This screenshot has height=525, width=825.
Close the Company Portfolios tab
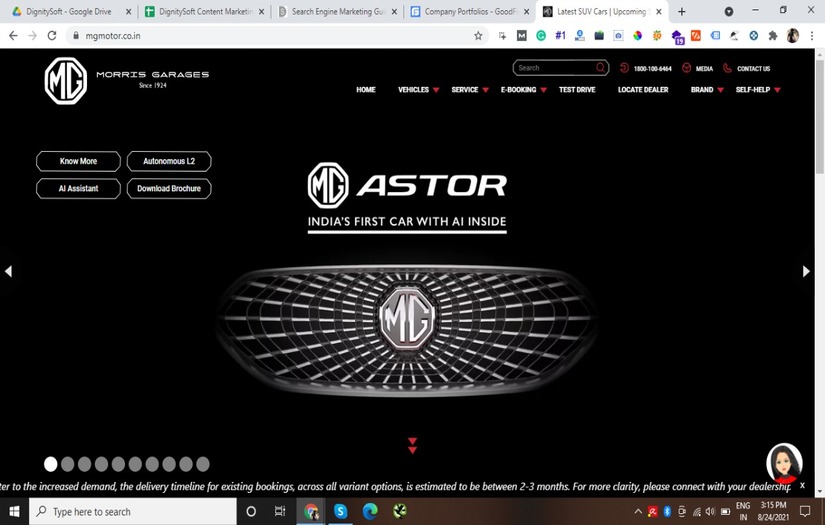tap(526, 12)
